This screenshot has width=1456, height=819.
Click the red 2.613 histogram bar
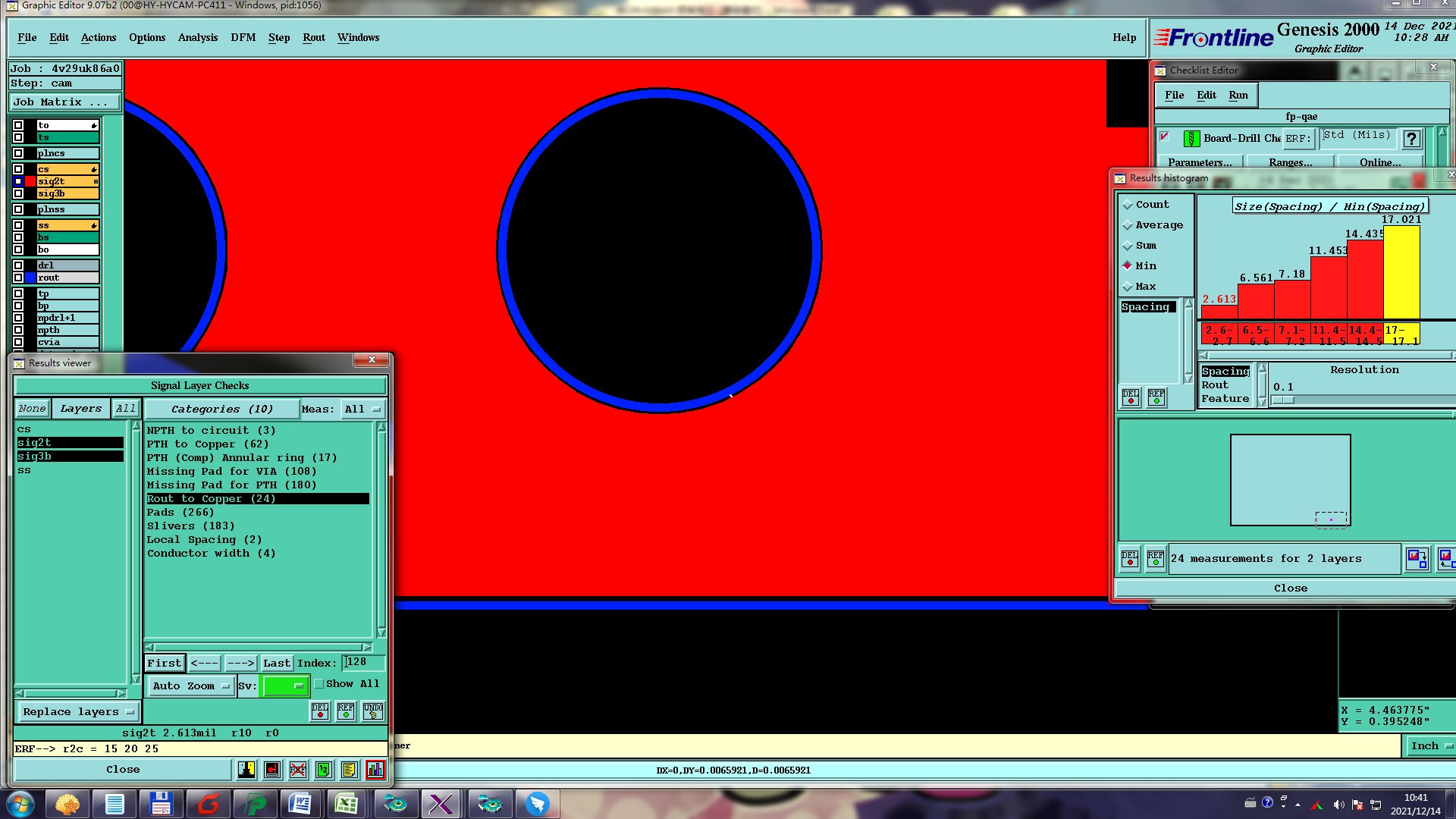click(x=1219, y=312)
